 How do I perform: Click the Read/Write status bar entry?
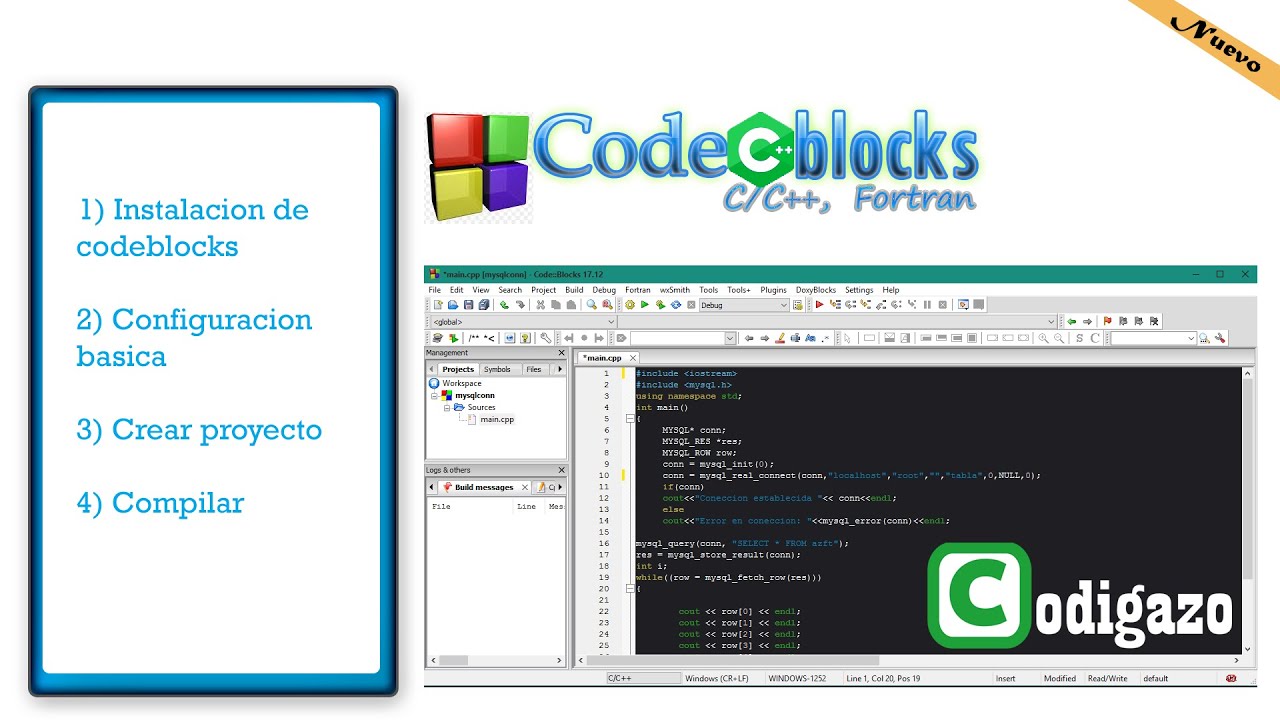tap(1107, 678)
